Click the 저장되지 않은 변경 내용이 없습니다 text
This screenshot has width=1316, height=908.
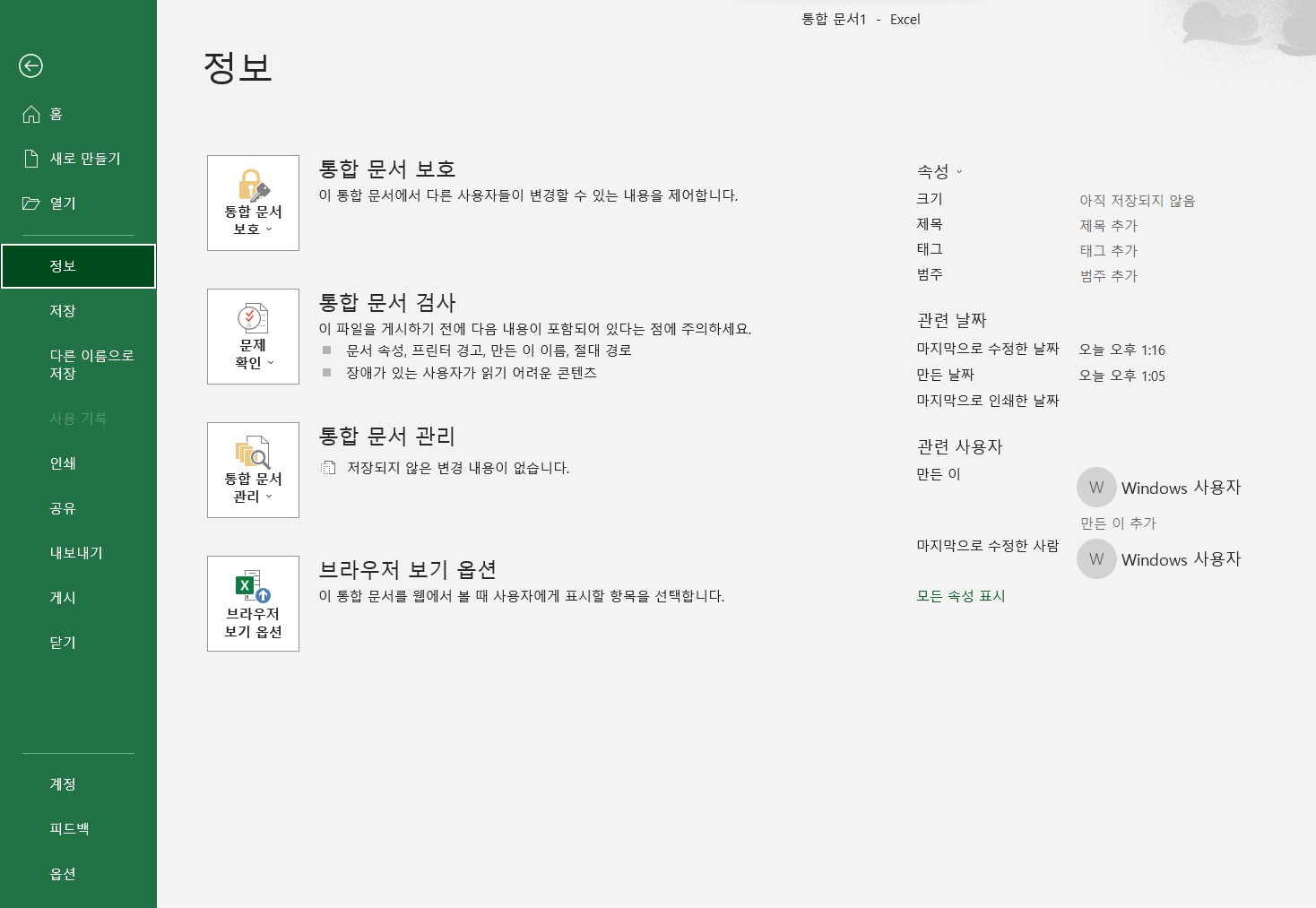[x=458, y=468]
